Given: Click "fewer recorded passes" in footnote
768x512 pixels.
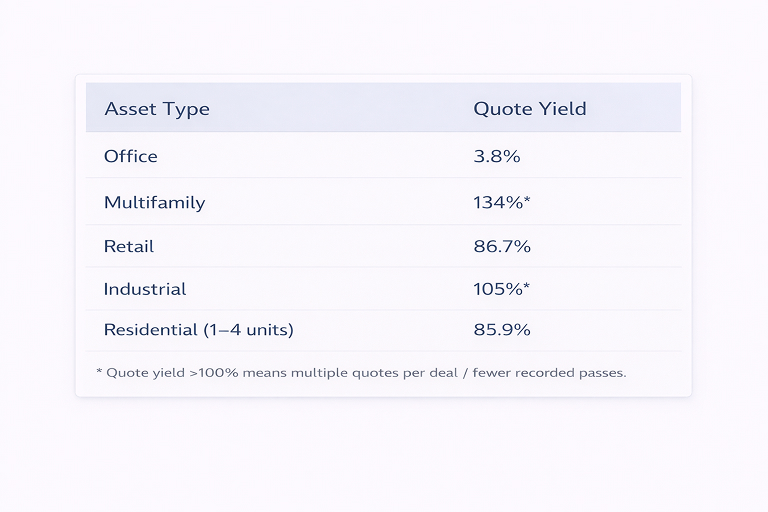Looking at the screenshot, I should pos(549,373).
